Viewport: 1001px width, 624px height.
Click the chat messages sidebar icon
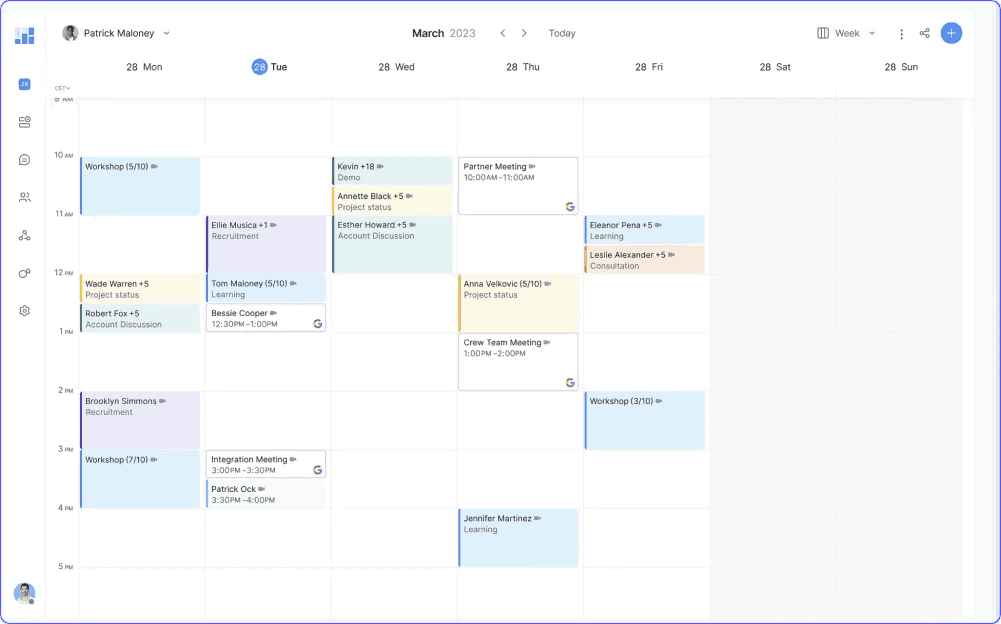tap(24, 160)
